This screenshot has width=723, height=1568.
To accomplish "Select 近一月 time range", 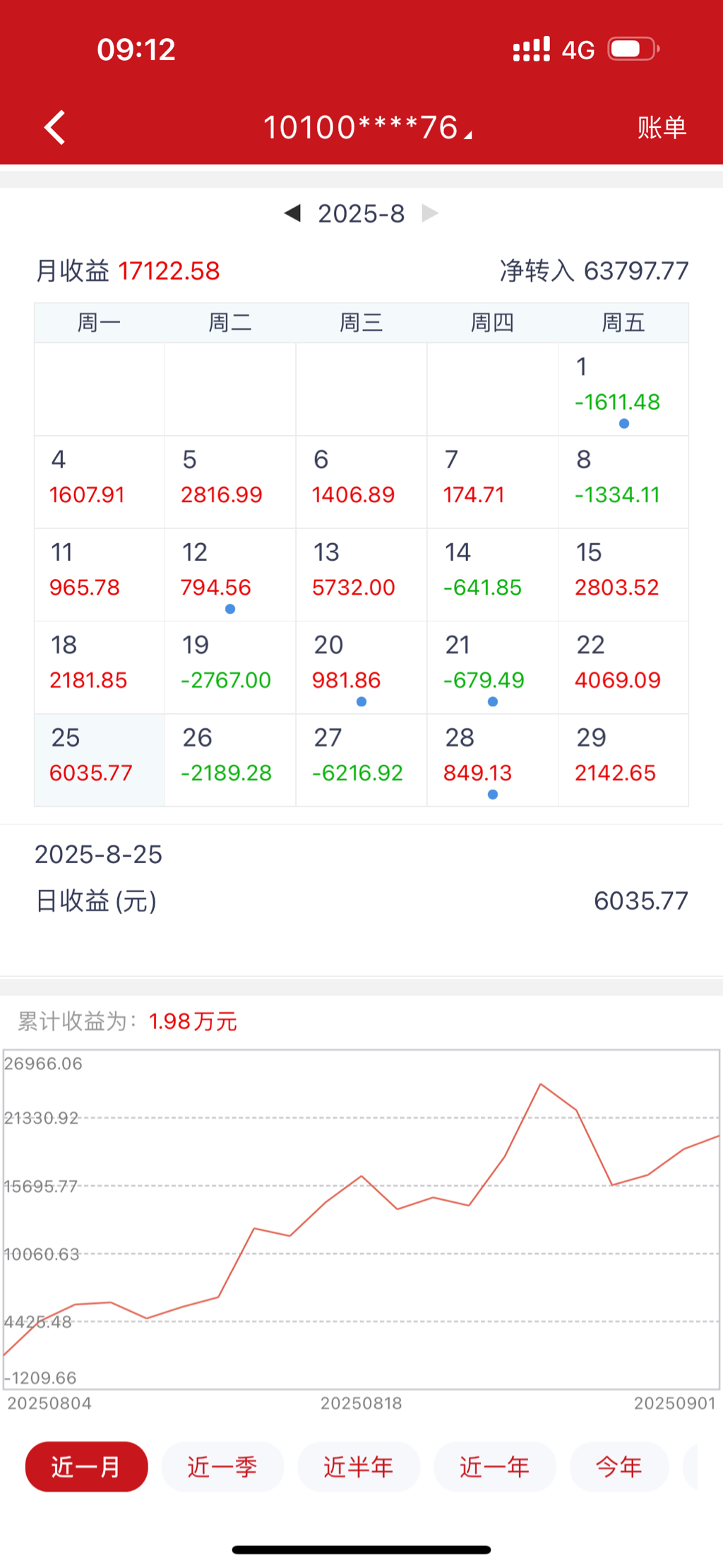I will coord(86,1467).
